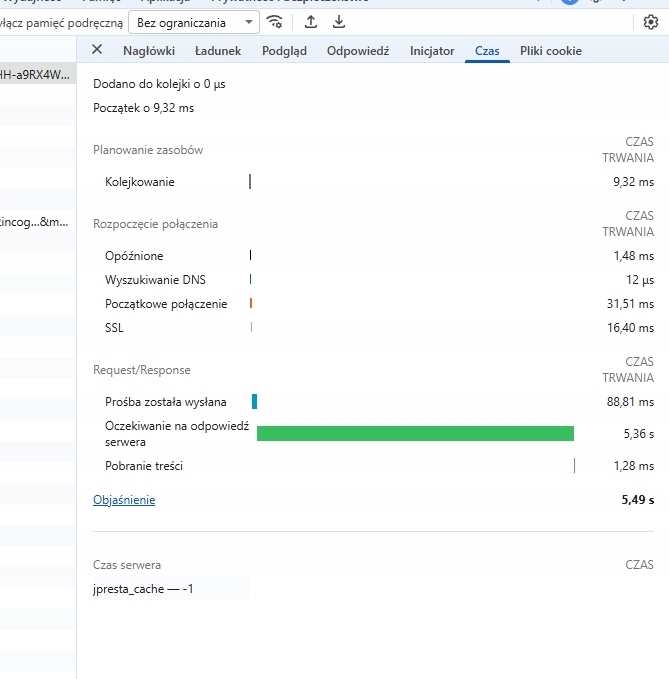
Task: Click the blue 'Prośba została wysłana' bar
Action: (x=255, y=402)
